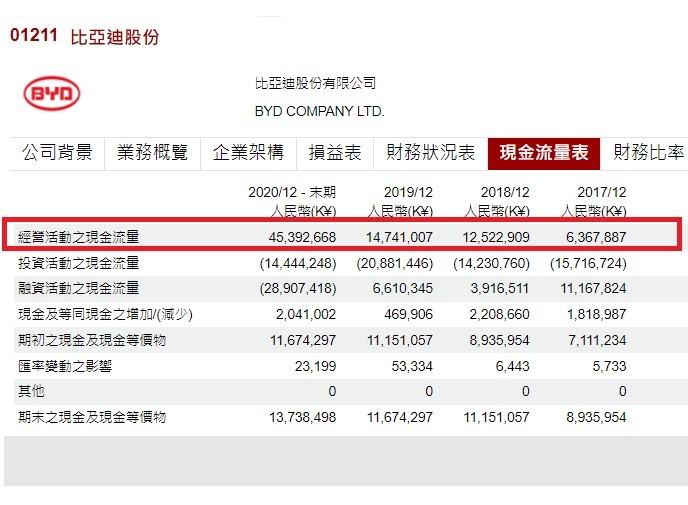Click stock code 01211

pyautogui.click(x=34, y=35)
